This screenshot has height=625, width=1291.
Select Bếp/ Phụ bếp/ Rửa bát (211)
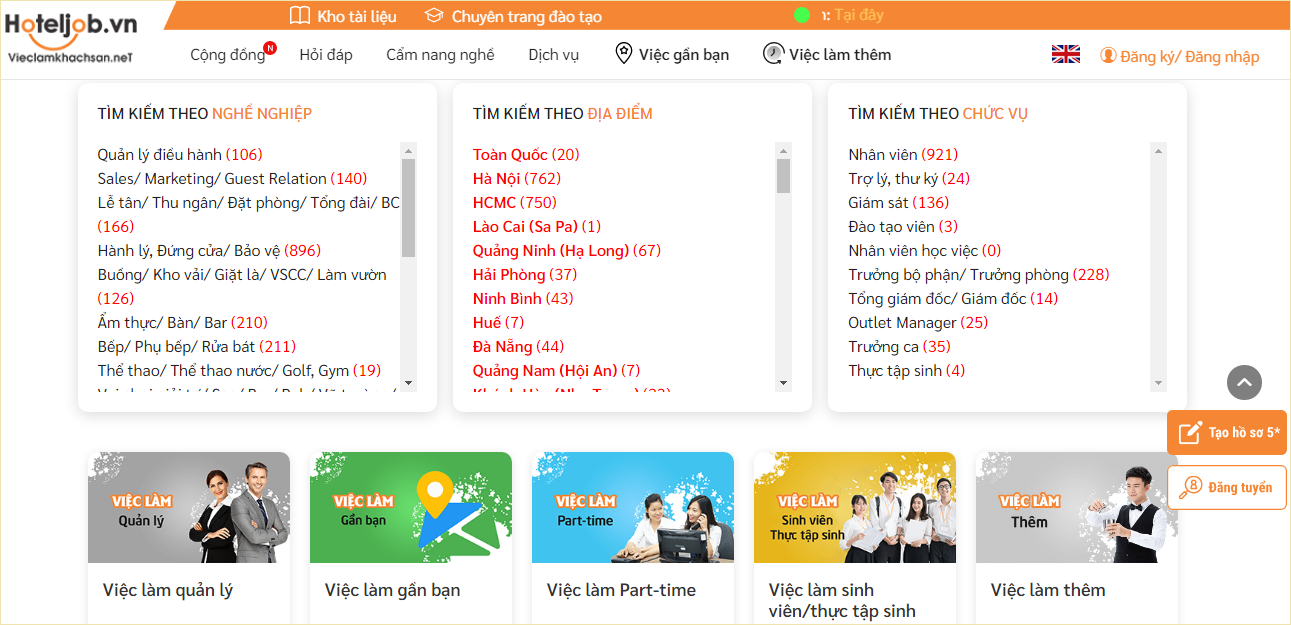point(196,346)
